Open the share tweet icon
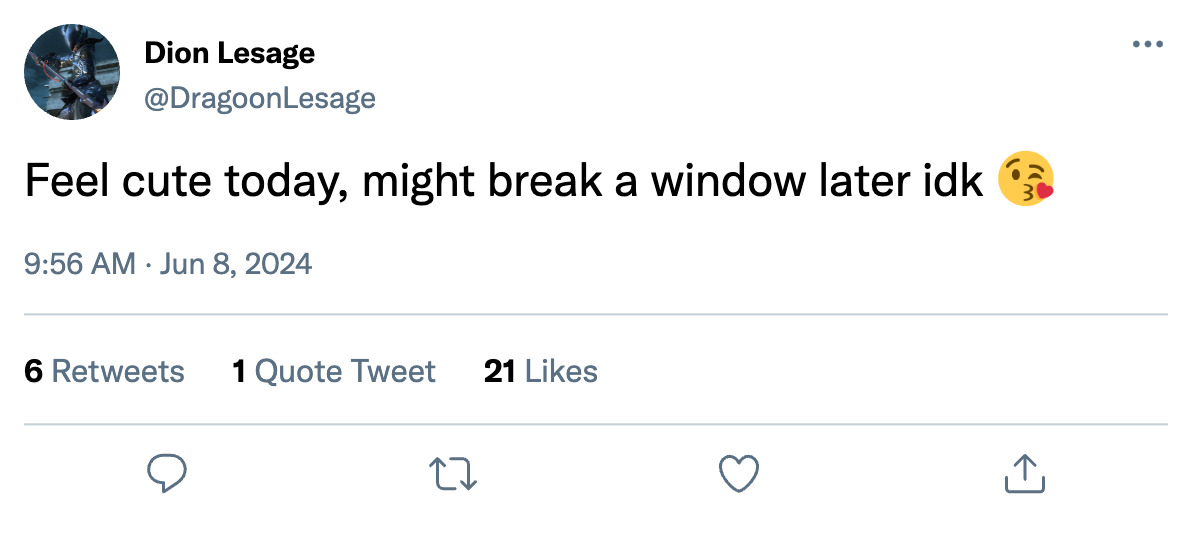Viewport: 1192px width, 546px height. [1023, 473]
